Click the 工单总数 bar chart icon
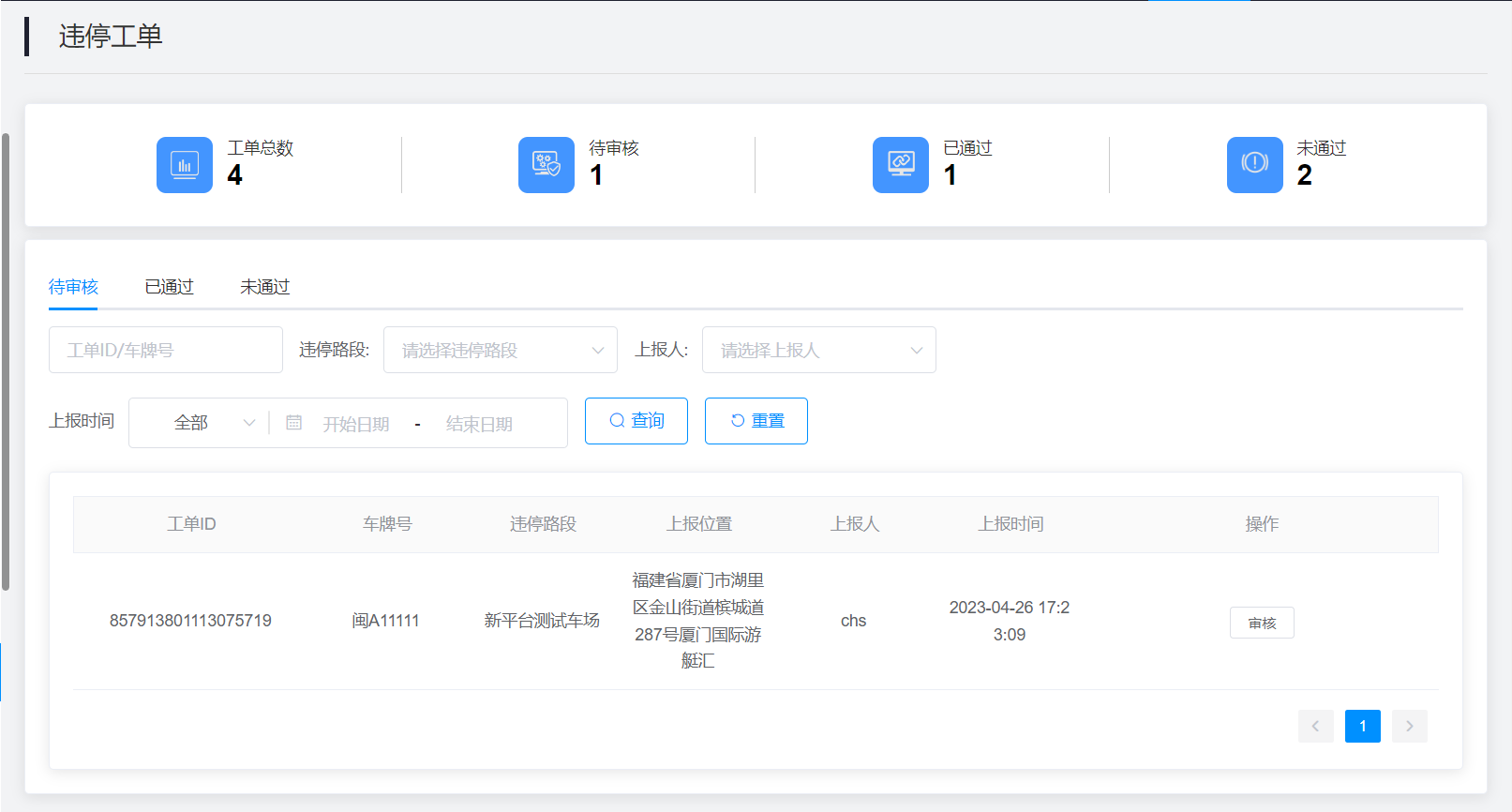1512x812 pixels. coord(185,165)
